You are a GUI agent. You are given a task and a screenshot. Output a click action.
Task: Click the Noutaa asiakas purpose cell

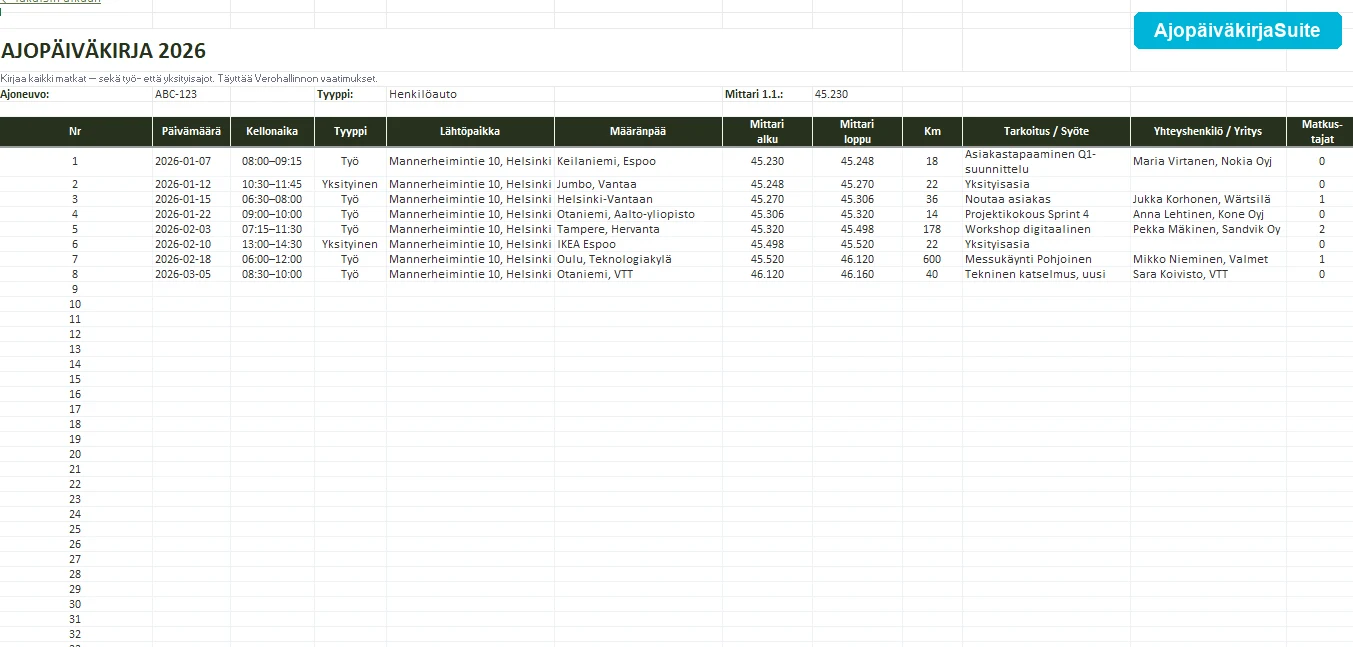click(x=1046, y=199)
